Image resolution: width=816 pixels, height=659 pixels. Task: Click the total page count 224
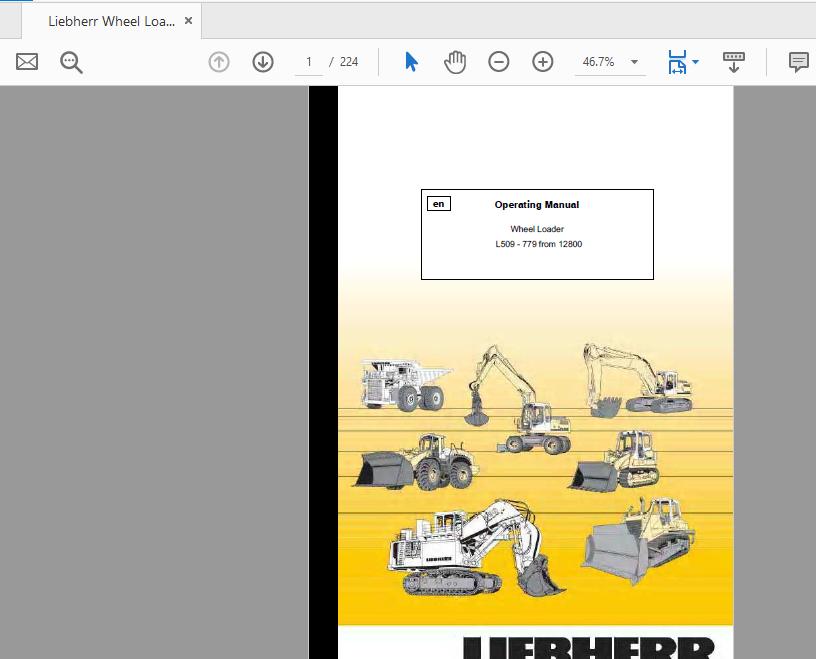pos(349,62)
